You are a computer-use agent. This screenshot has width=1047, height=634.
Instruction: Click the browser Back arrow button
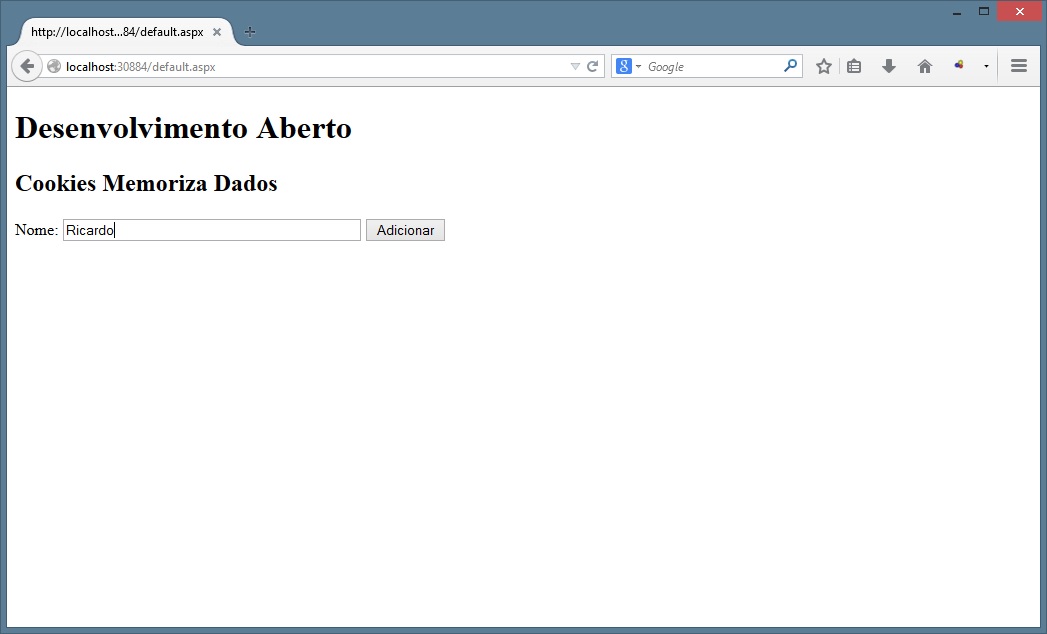(x=27, y=67)
